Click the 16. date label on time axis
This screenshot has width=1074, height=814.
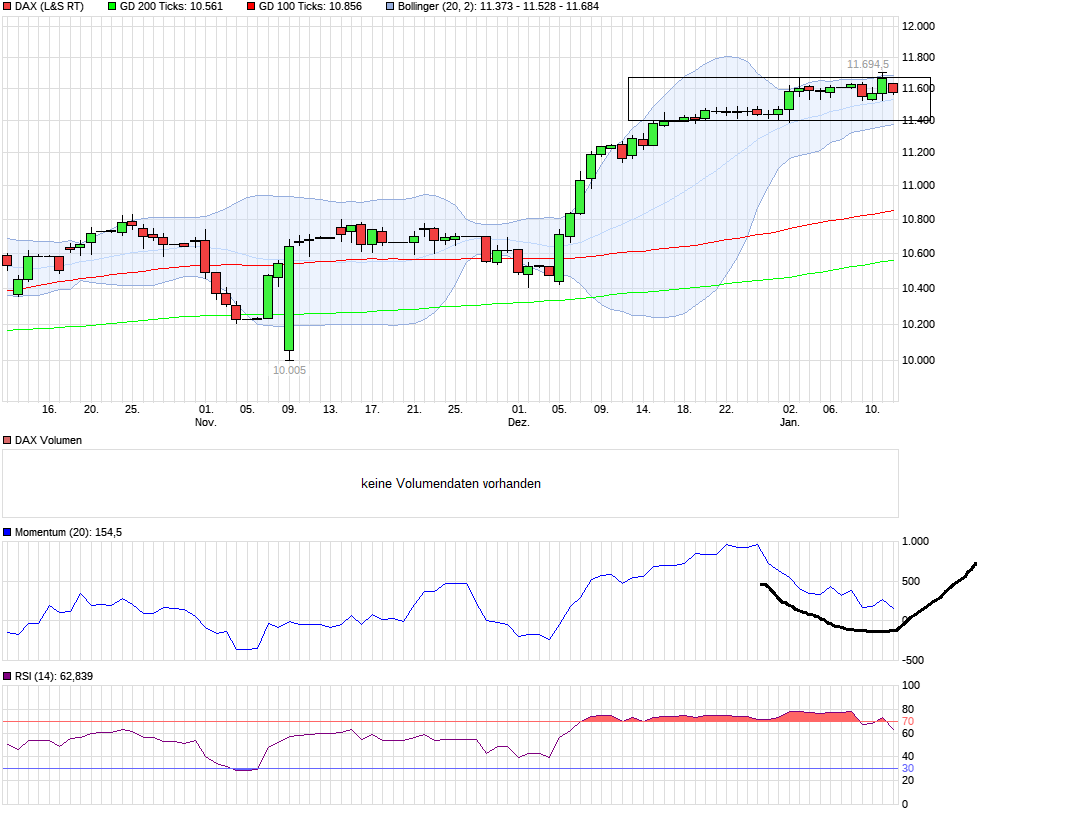(x=49, y=409)
